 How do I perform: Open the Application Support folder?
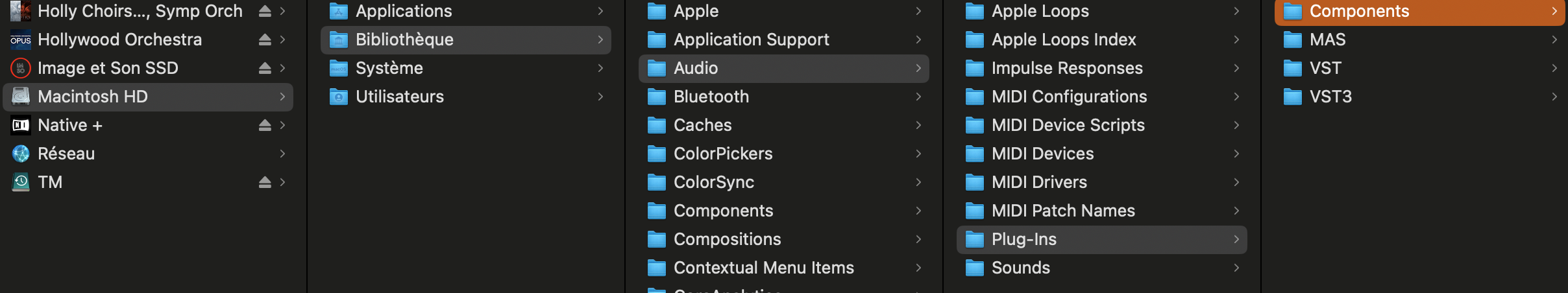pos(751,40)
